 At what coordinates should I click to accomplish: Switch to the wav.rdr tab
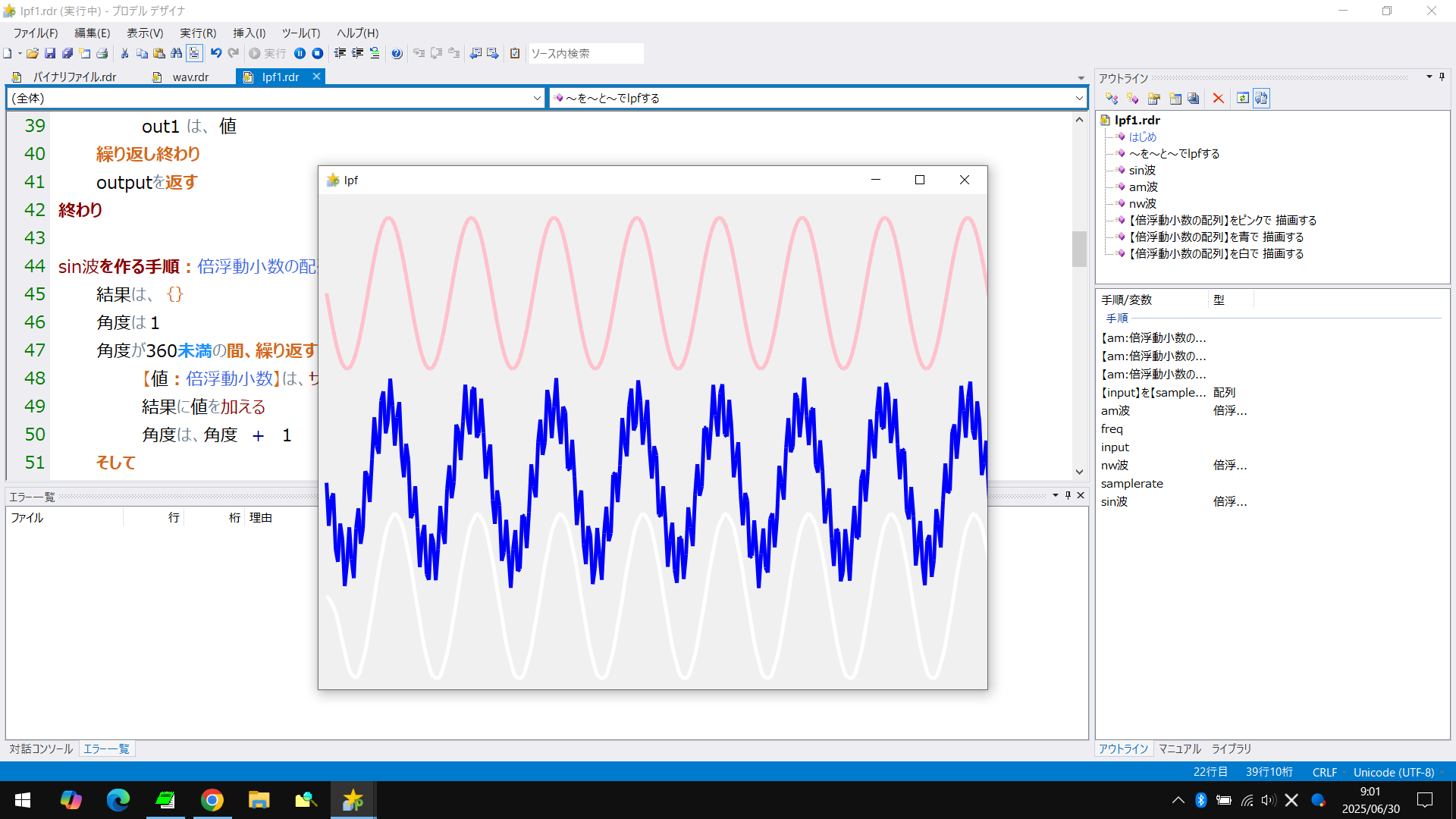(190, 77)
